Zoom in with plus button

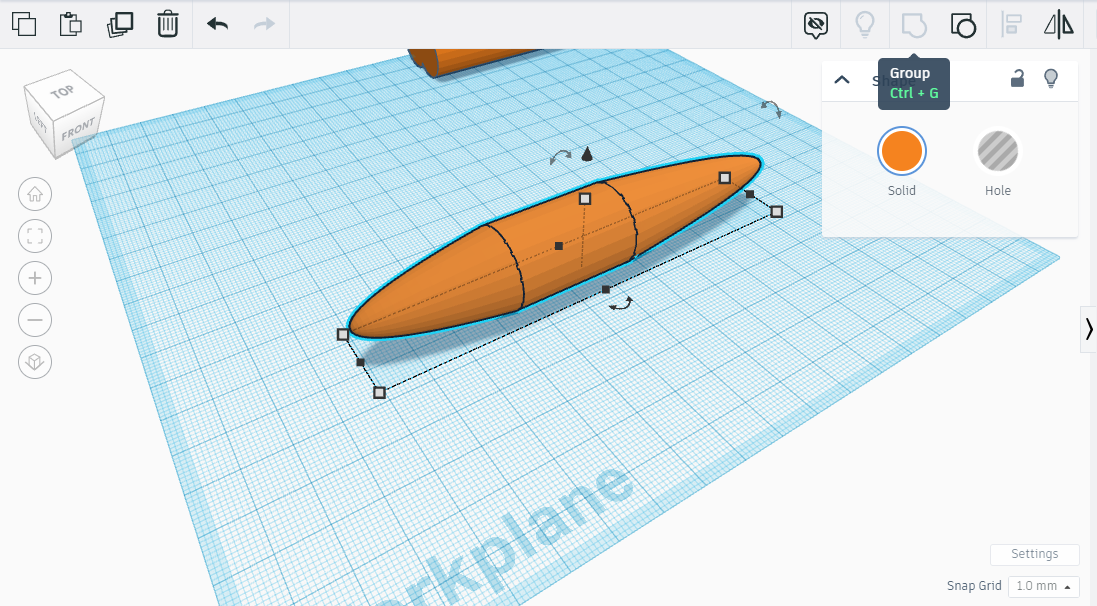click(x=35, y=278)
